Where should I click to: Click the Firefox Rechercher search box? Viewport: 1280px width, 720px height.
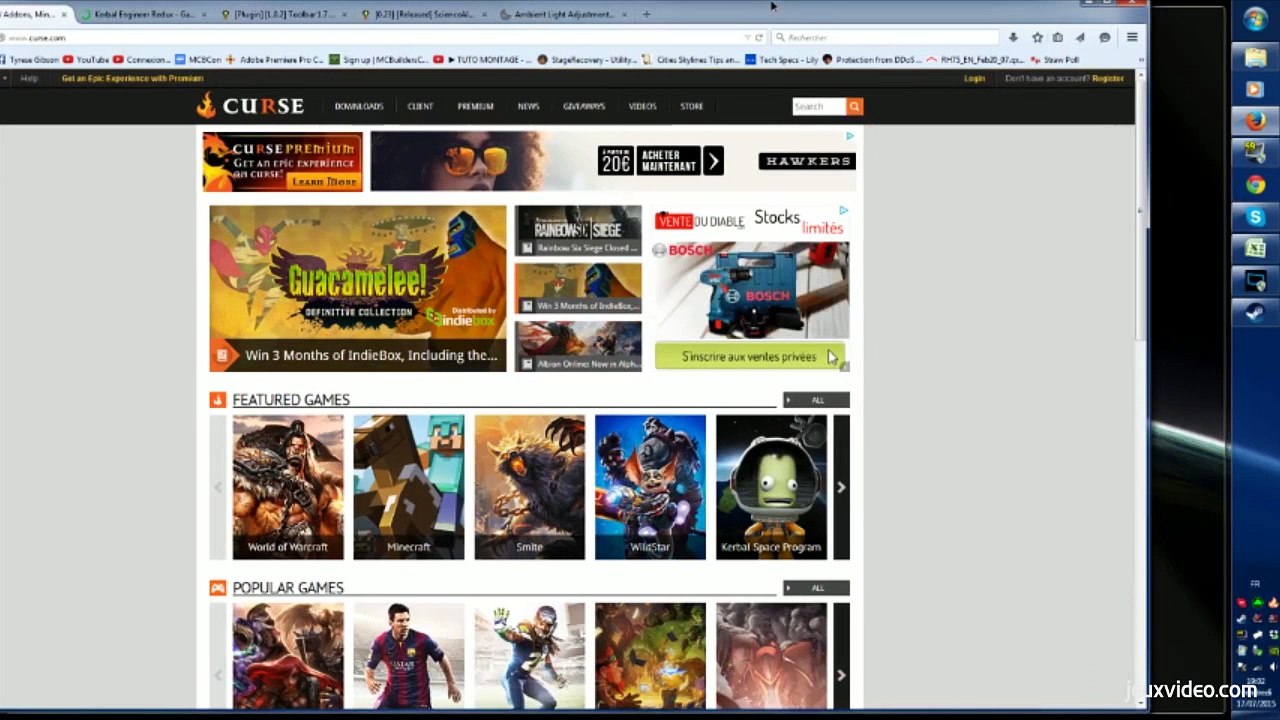pyautogui.click(x=885, y=37)
